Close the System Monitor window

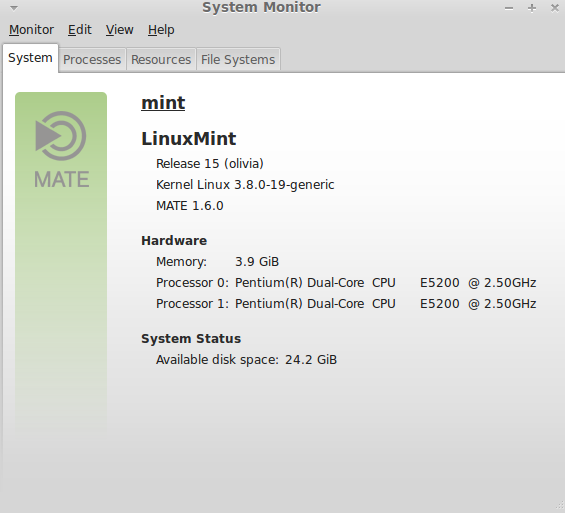(x=555, y=8)
